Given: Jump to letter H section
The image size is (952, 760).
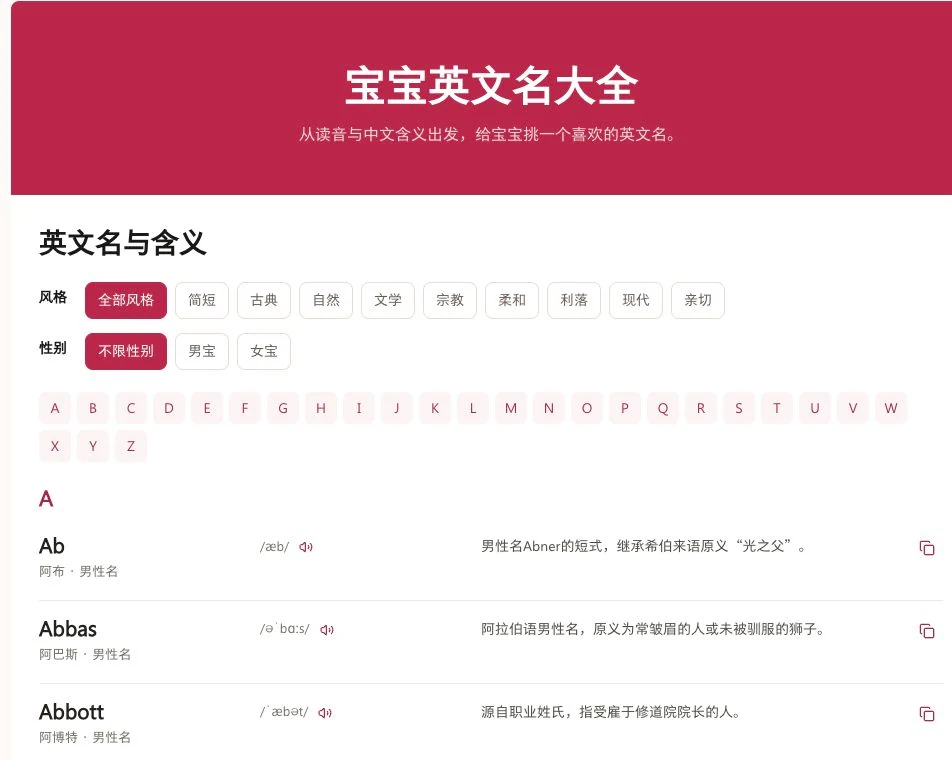Looking at the screenshot, I should click(x=321, y=408).
